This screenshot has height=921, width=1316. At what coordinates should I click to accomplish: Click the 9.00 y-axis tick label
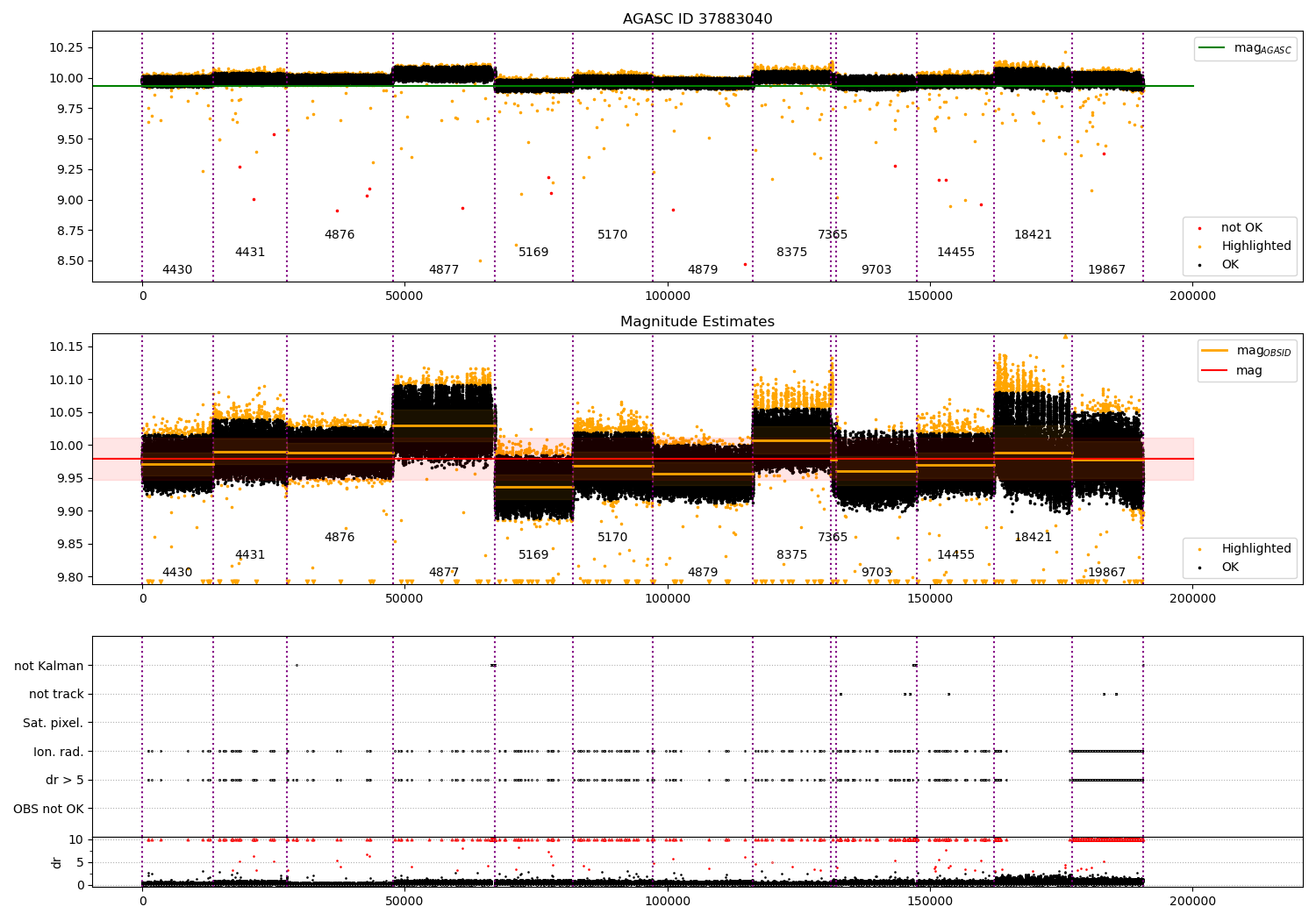[70, 200]
